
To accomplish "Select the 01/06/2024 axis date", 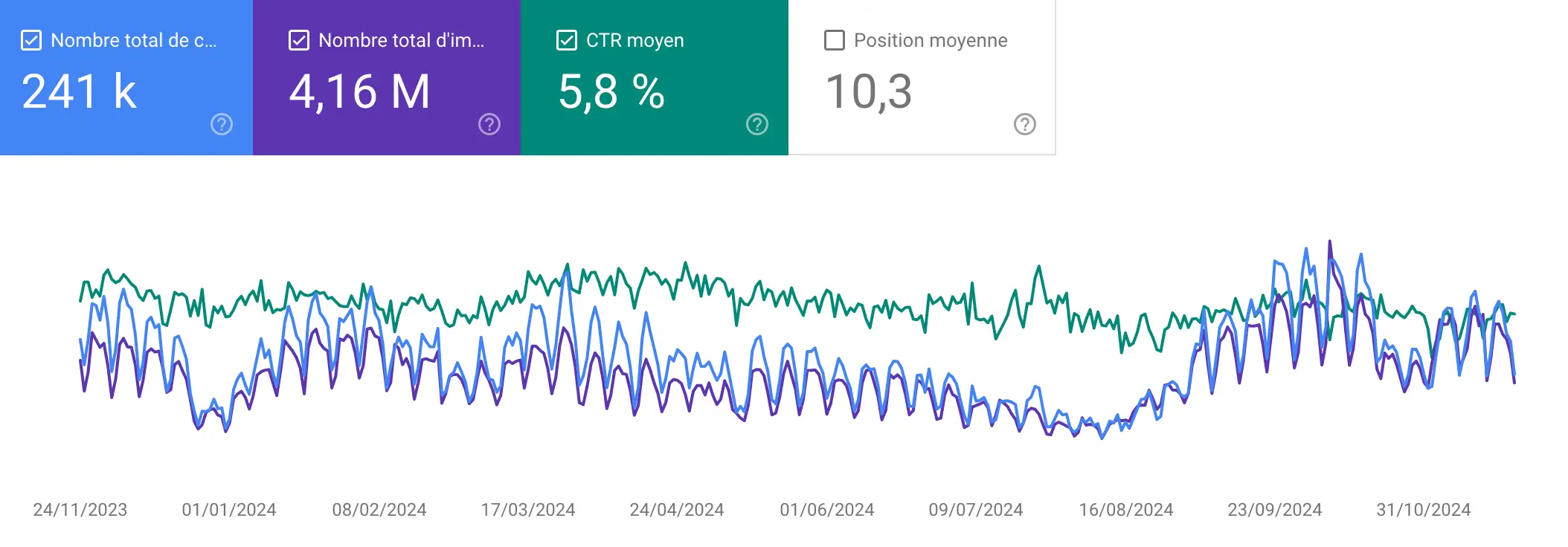I will point(827,510).
